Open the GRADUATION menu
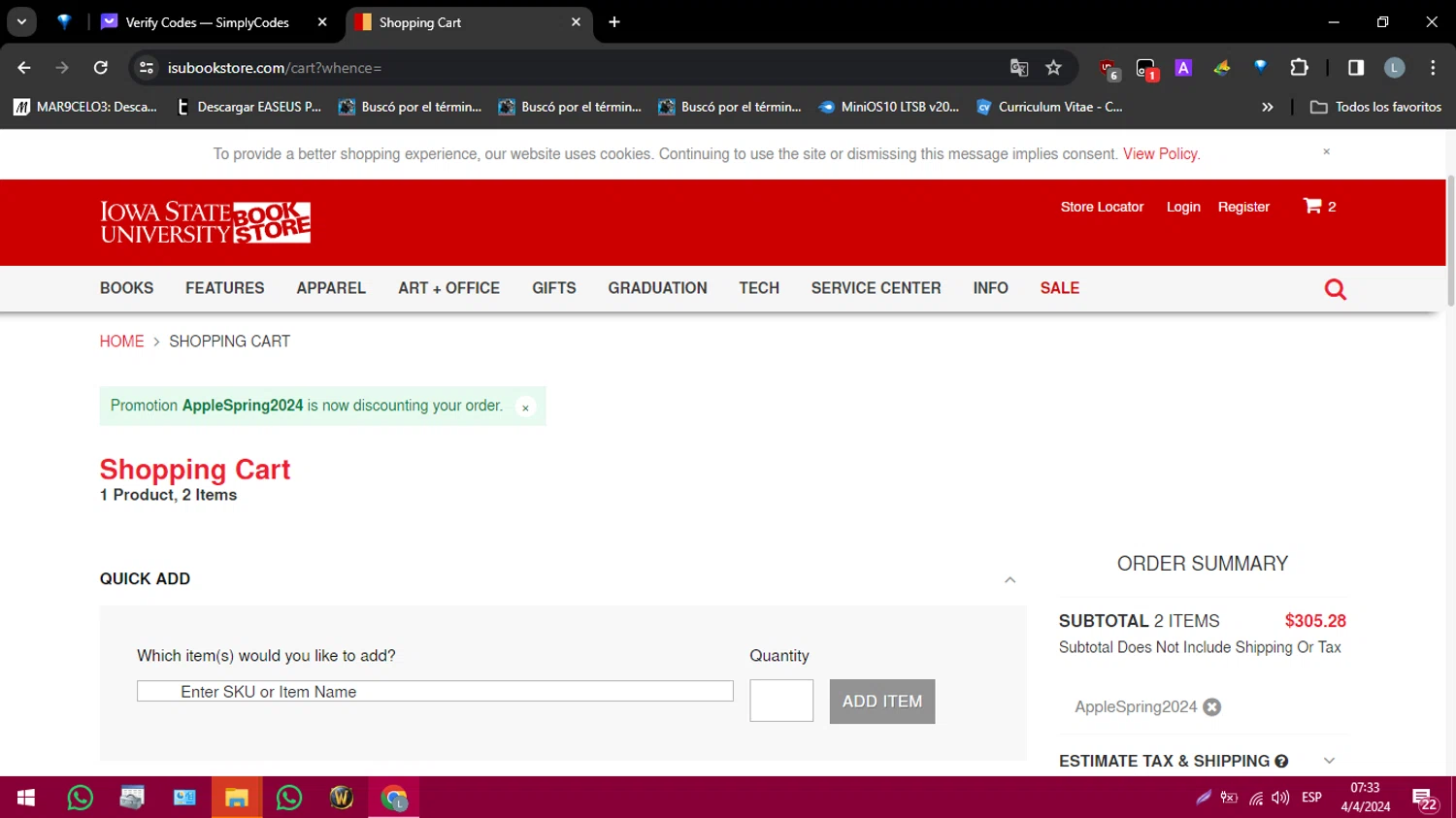This screenshot has height=818, width=1456. pyautogui.click(x=657, y=288)
